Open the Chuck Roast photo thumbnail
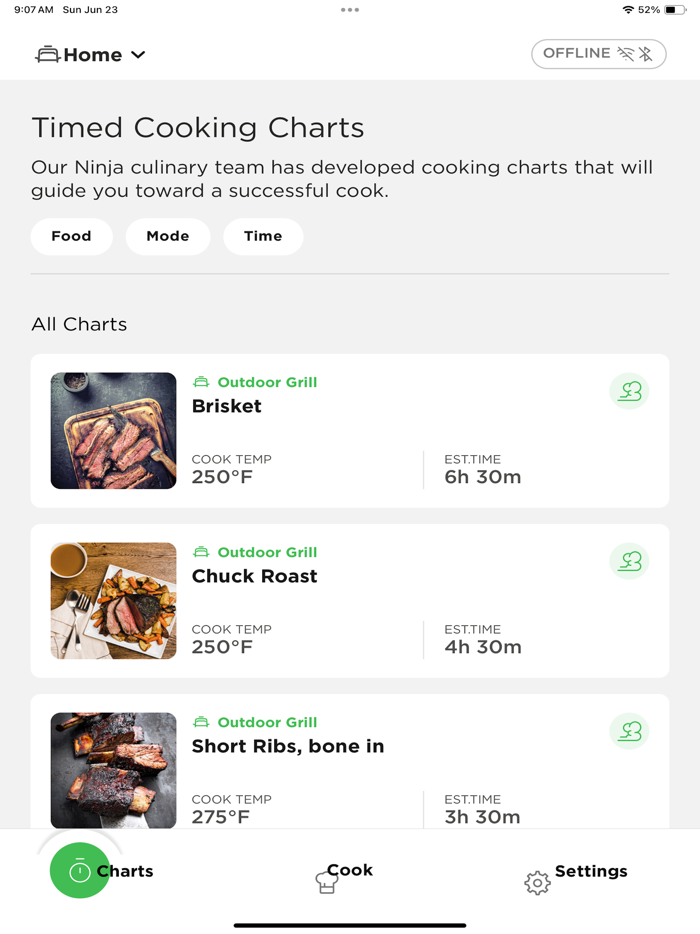 coord(114,601)
